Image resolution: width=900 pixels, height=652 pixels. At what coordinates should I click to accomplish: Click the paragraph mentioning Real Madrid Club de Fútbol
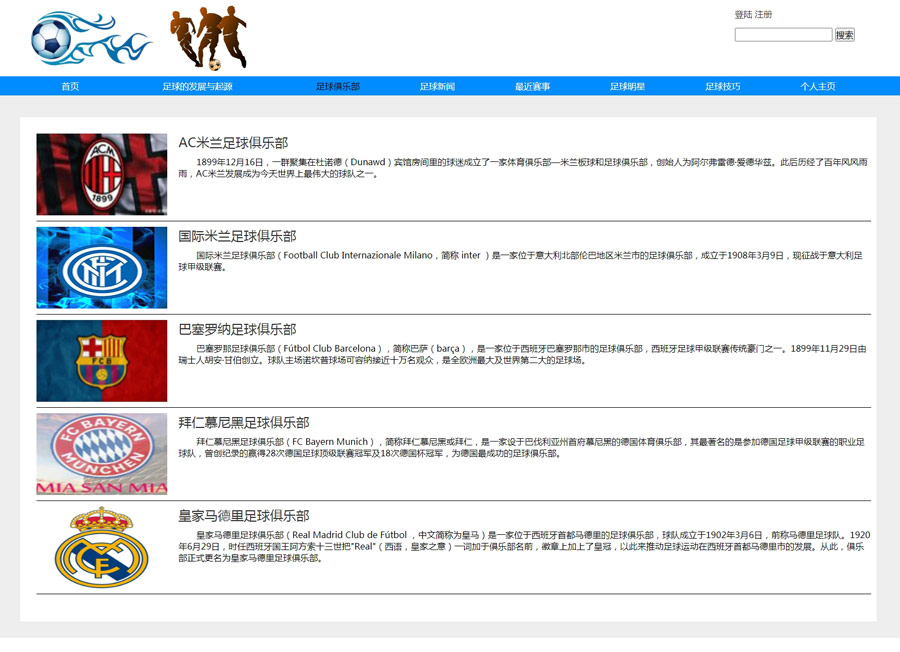click(524, 546)
